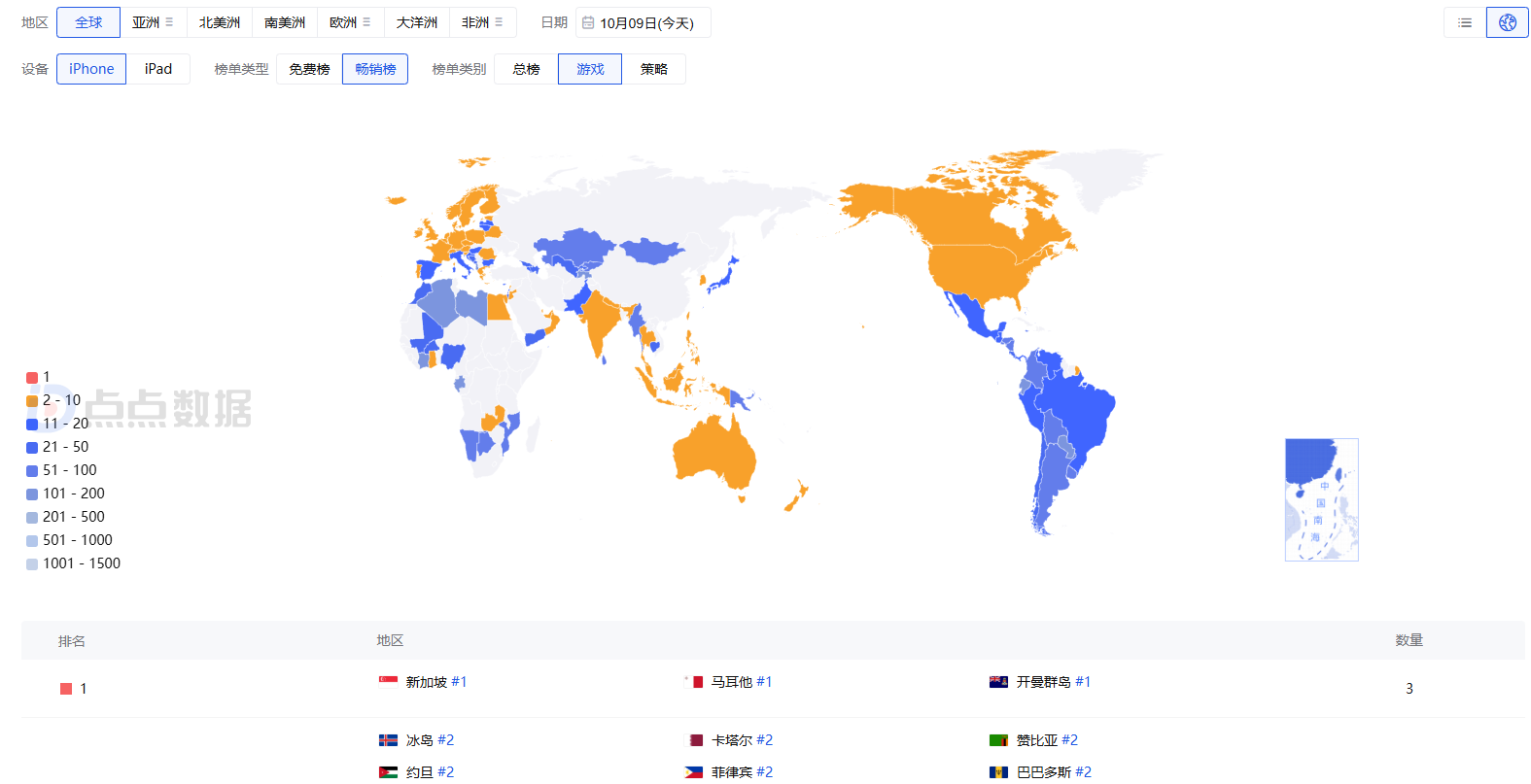This screenshot has height=784, width=1531.
Task: Click Australia on the world map
Action: pos(714,452)
